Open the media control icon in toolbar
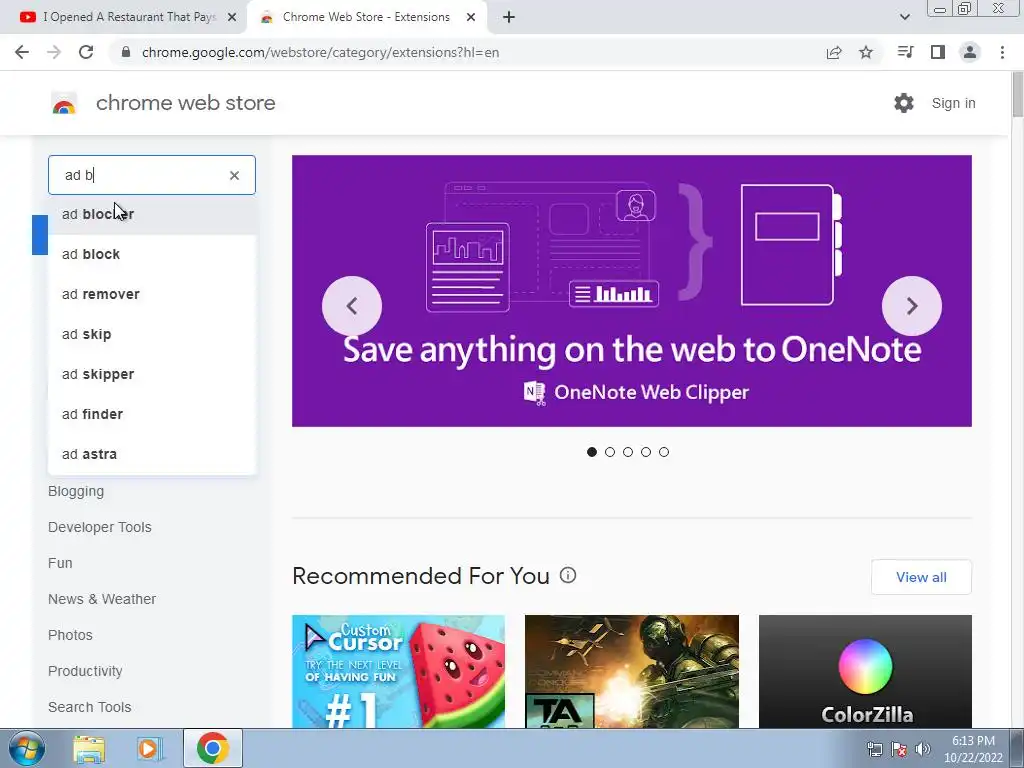This screenshot has width=1024, height=768. pos(905,52)
